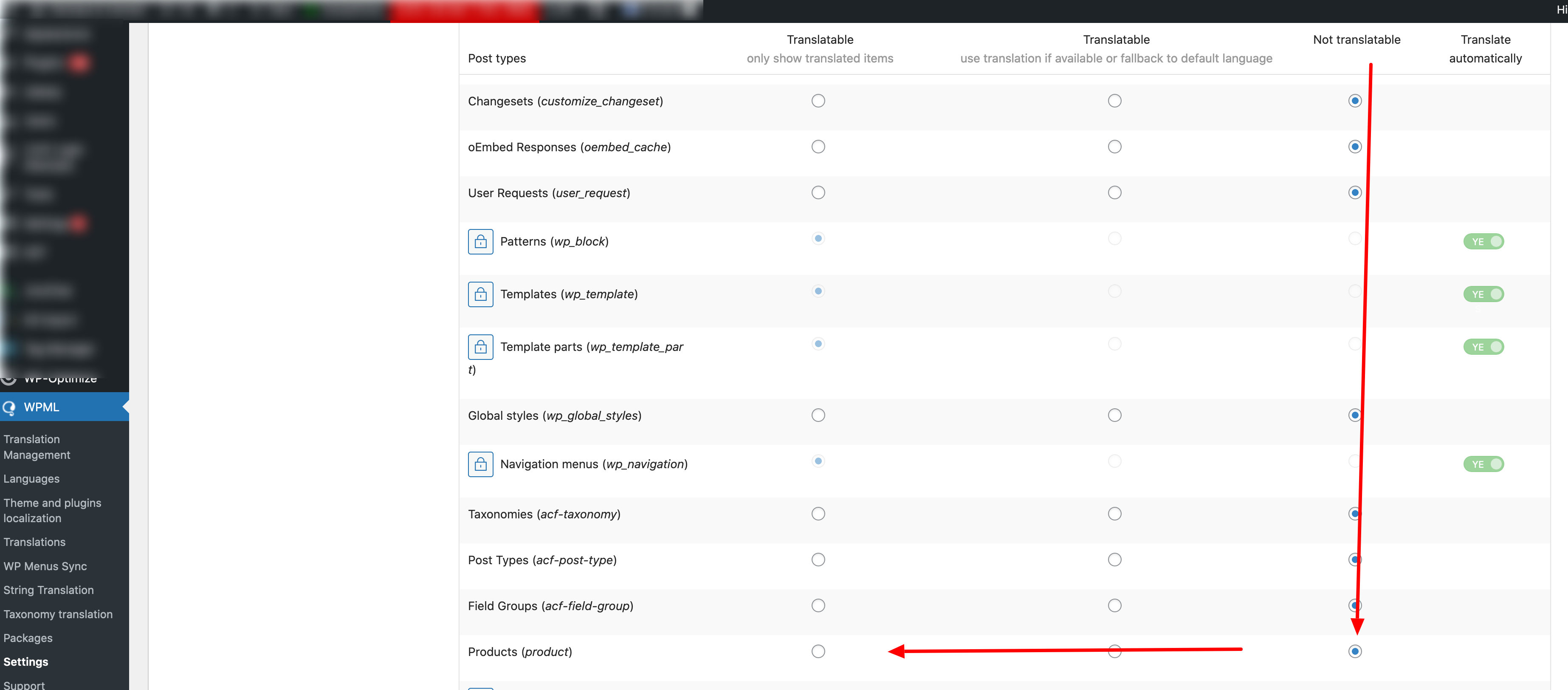1568x690 pixels.
Task: Toggle automatic translation for Template parts
Action: (x=1483, y=347)
